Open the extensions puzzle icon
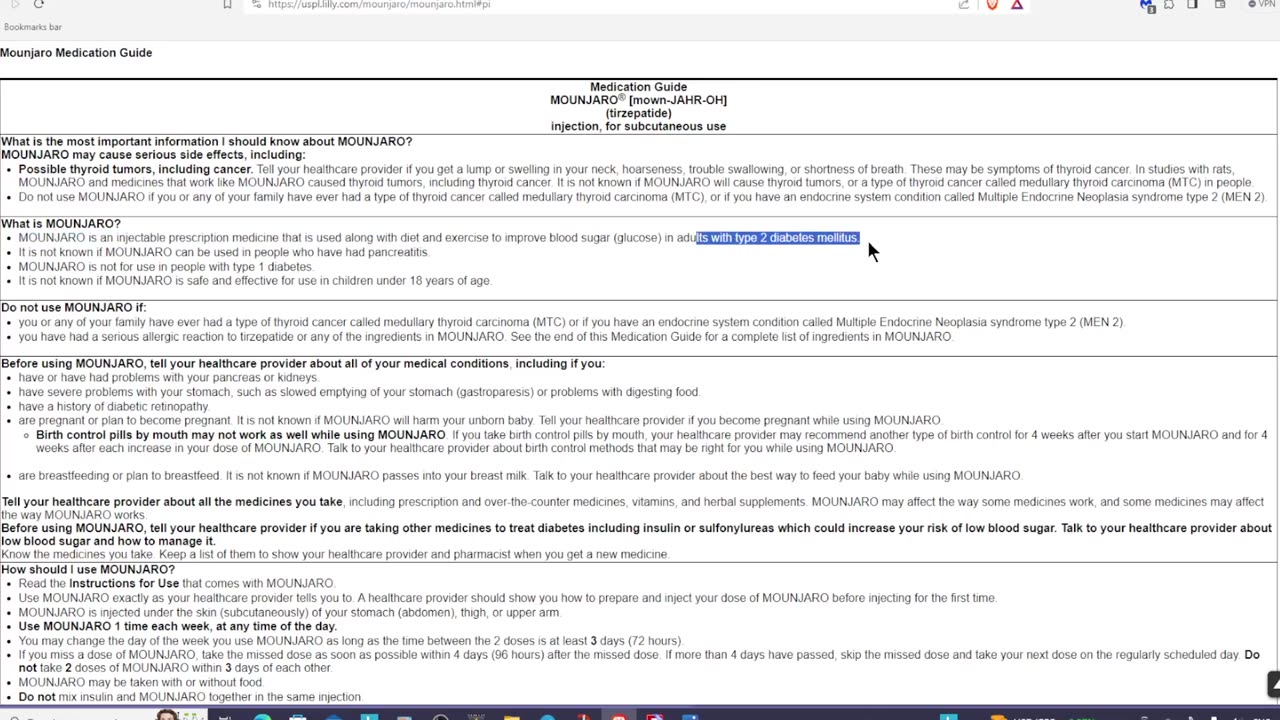This screenshot has width=1280, height=720. pyautogui.click(x=1169, y=4)
